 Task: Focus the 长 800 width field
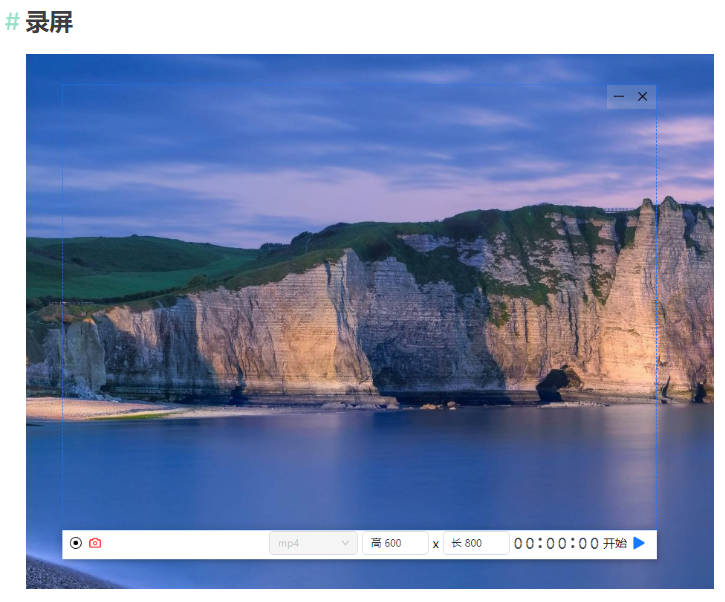coord(476,543)
